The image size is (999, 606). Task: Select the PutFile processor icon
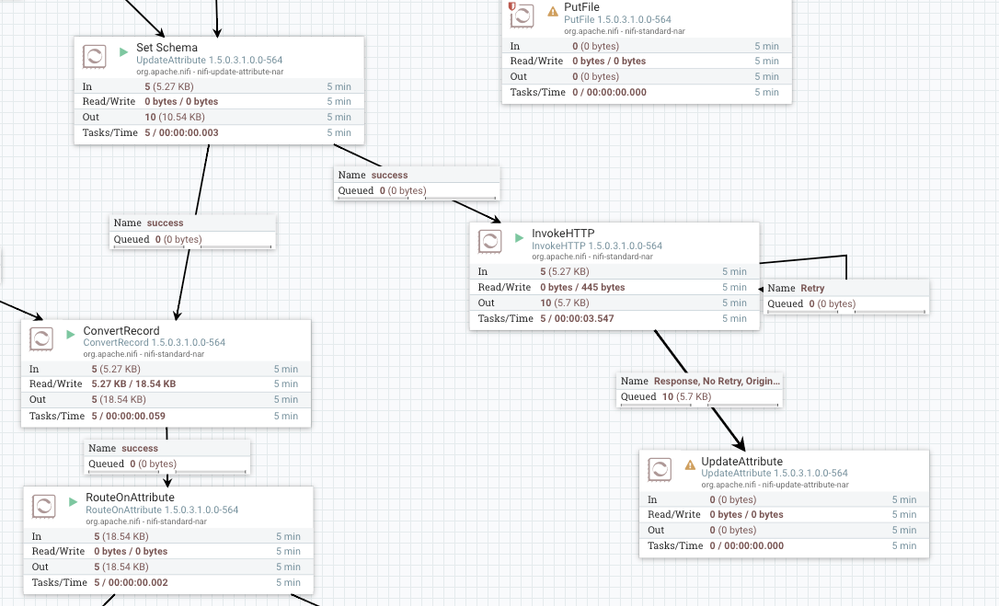[521, 16]
